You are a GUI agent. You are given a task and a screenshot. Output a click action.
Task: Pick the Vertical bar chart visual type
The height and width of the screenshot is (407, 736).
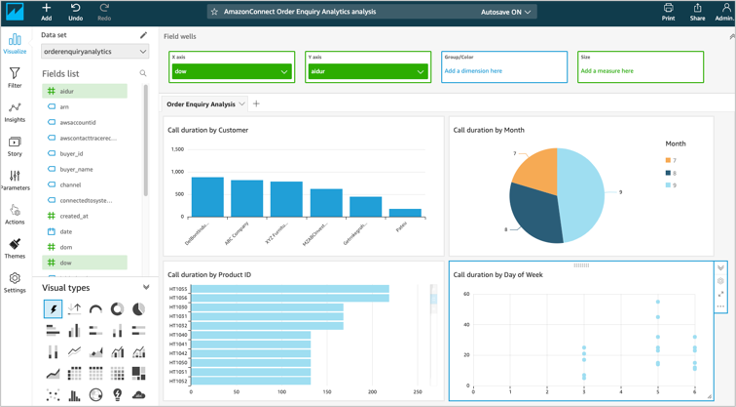74,331
